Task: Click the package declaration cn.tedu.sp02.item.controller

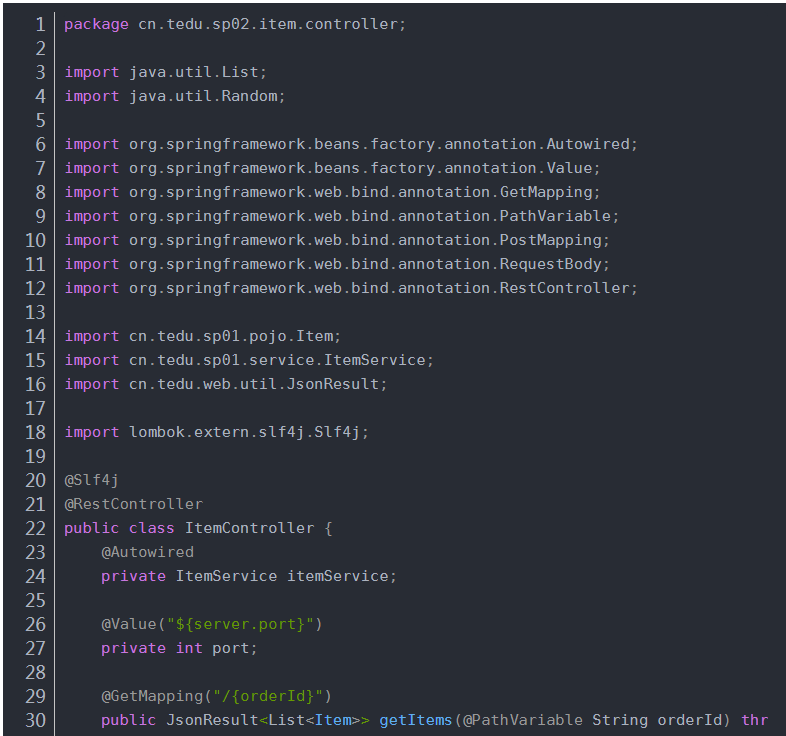Action: coord(235,24)
